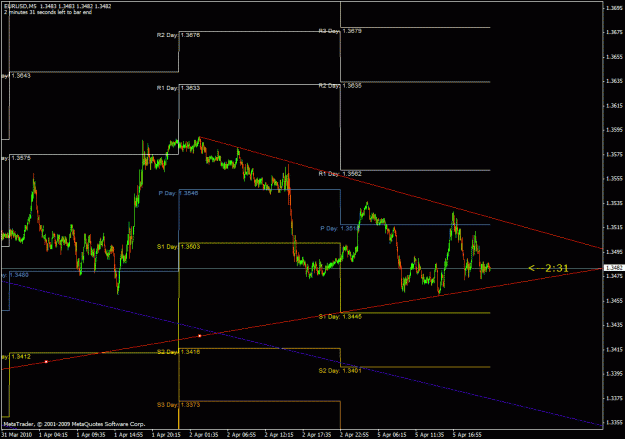Click the 1.3575 level label at chart's left edge
This screenshot has height=439, width=625.
[16, 158]
